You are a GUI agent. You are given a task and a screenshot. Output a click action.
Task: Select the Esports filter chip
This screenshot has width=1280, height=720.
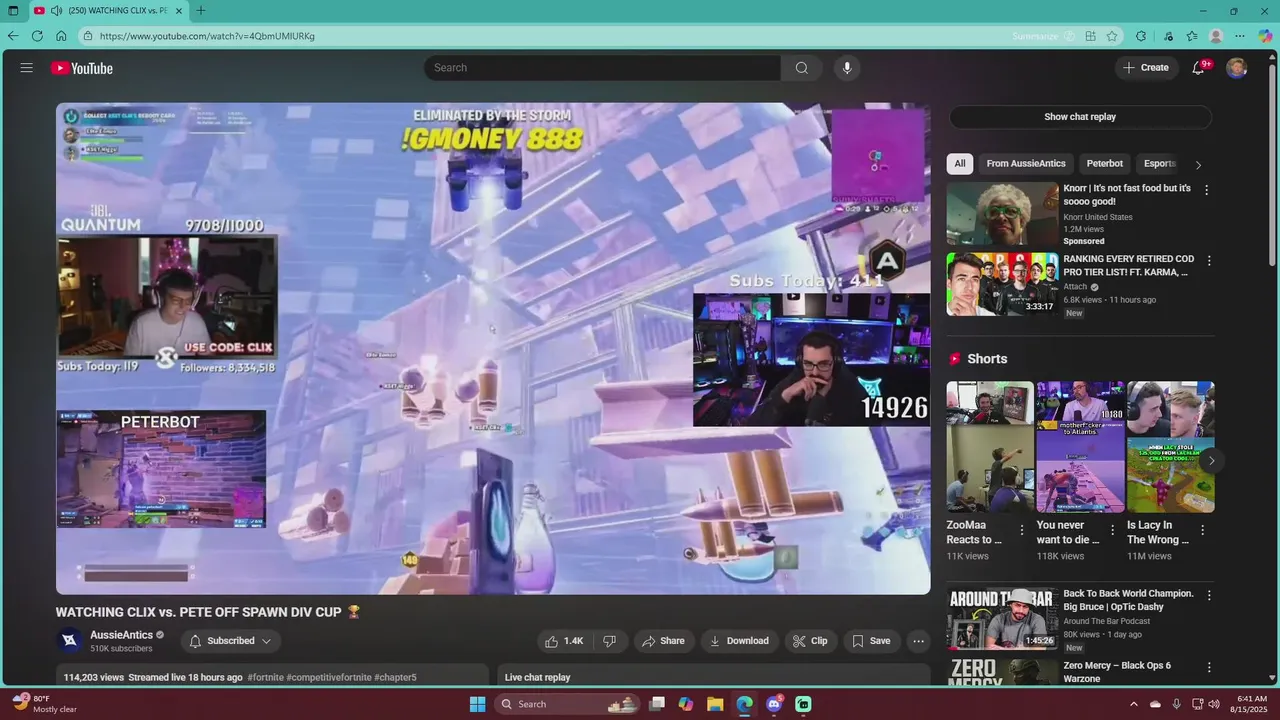tap(1160, 164)
